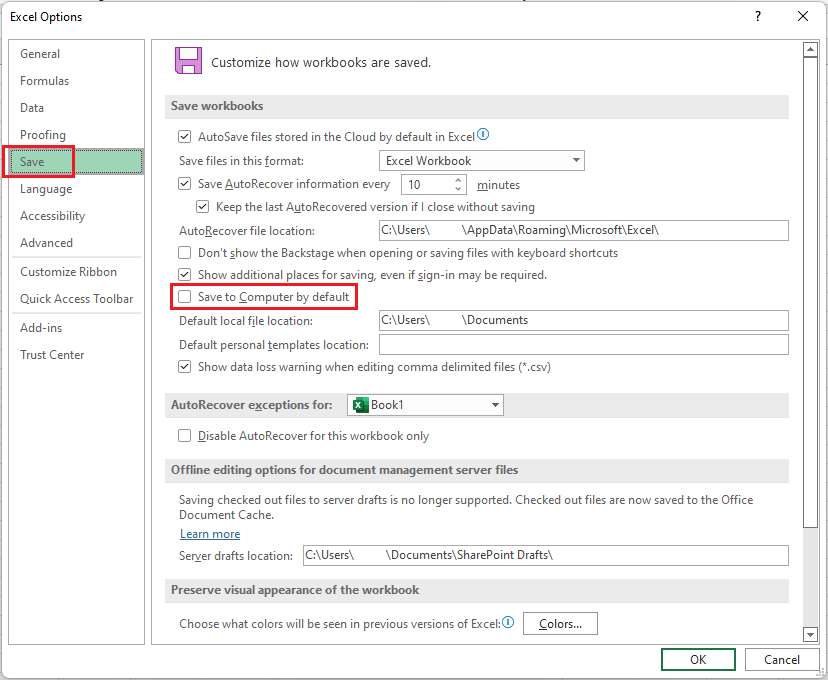Uncheck Show data loss warning for csv files
The height and width of the screenshot is (680, 828).
coord(184,366)
